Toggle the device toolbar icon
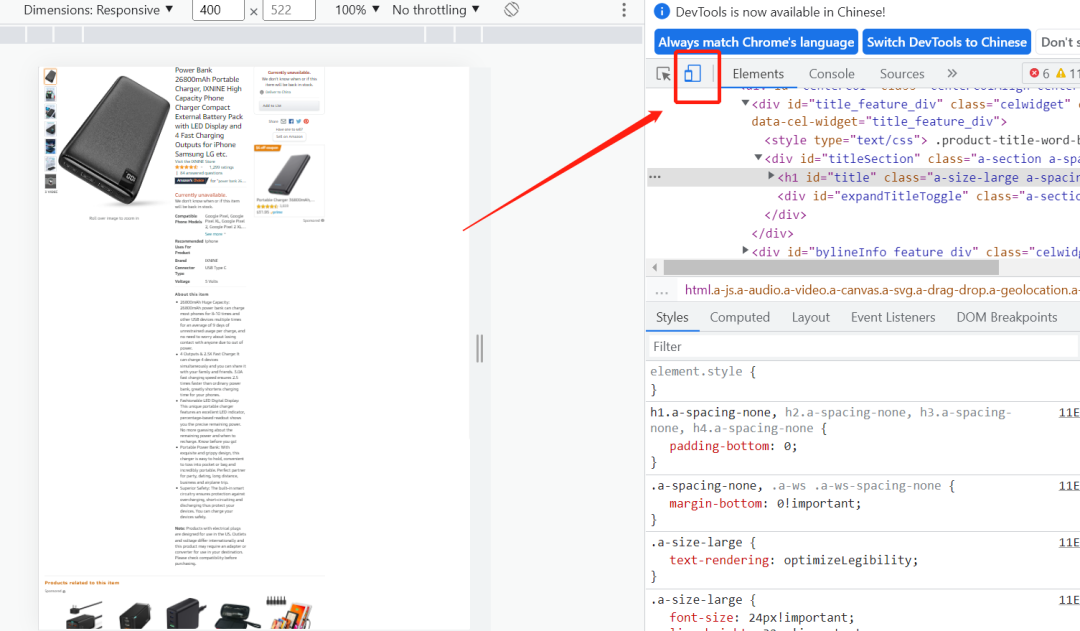The height and width of the screenshot is (631, 1080). (x=692, y=73)
